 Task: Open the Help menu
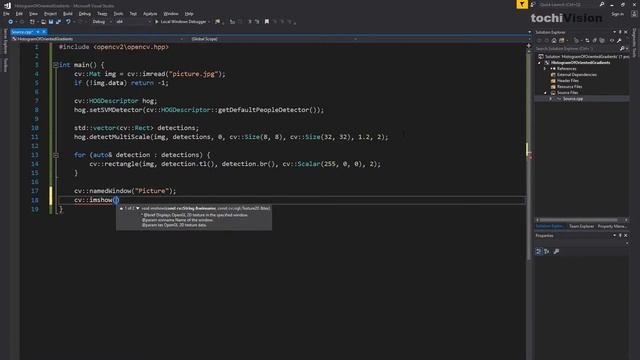[x=189, y=14]
